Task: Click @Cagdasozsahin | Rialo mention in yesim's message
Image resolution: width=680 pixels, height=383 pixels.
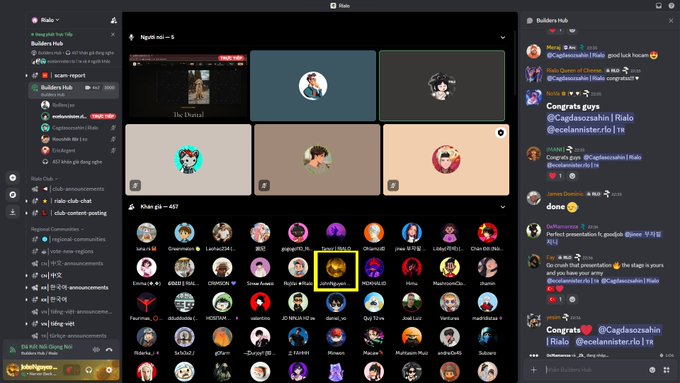Action: (604, 335)
